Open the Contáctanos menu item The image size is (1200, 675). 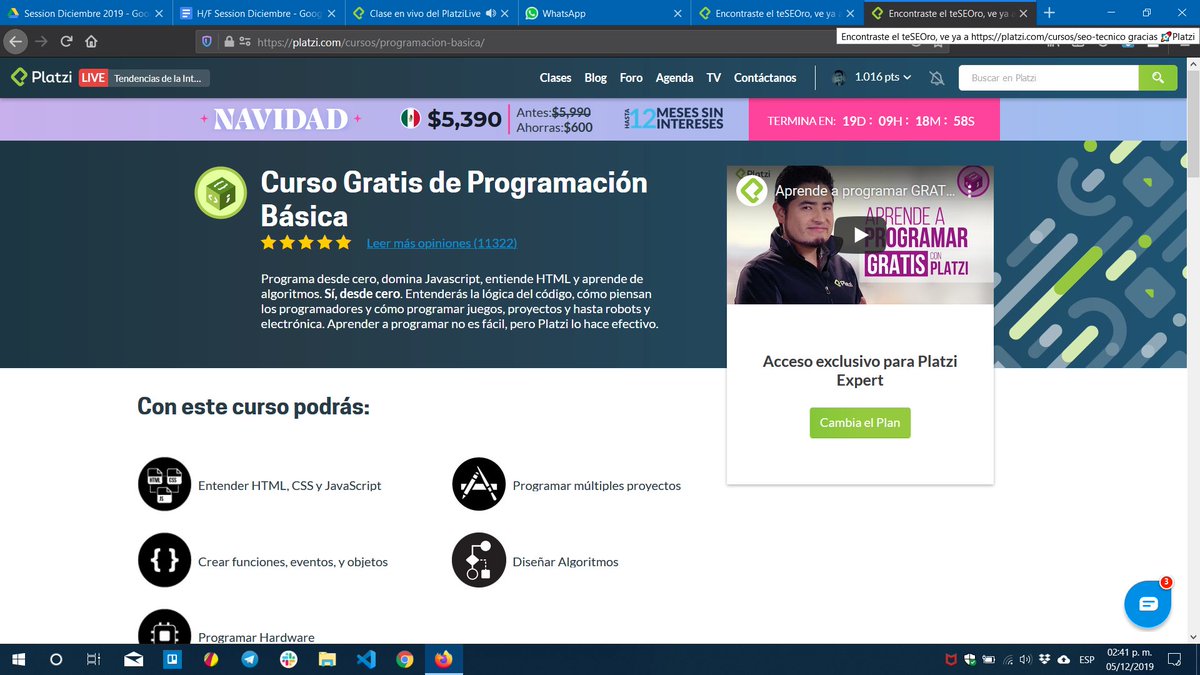(765, 78)
